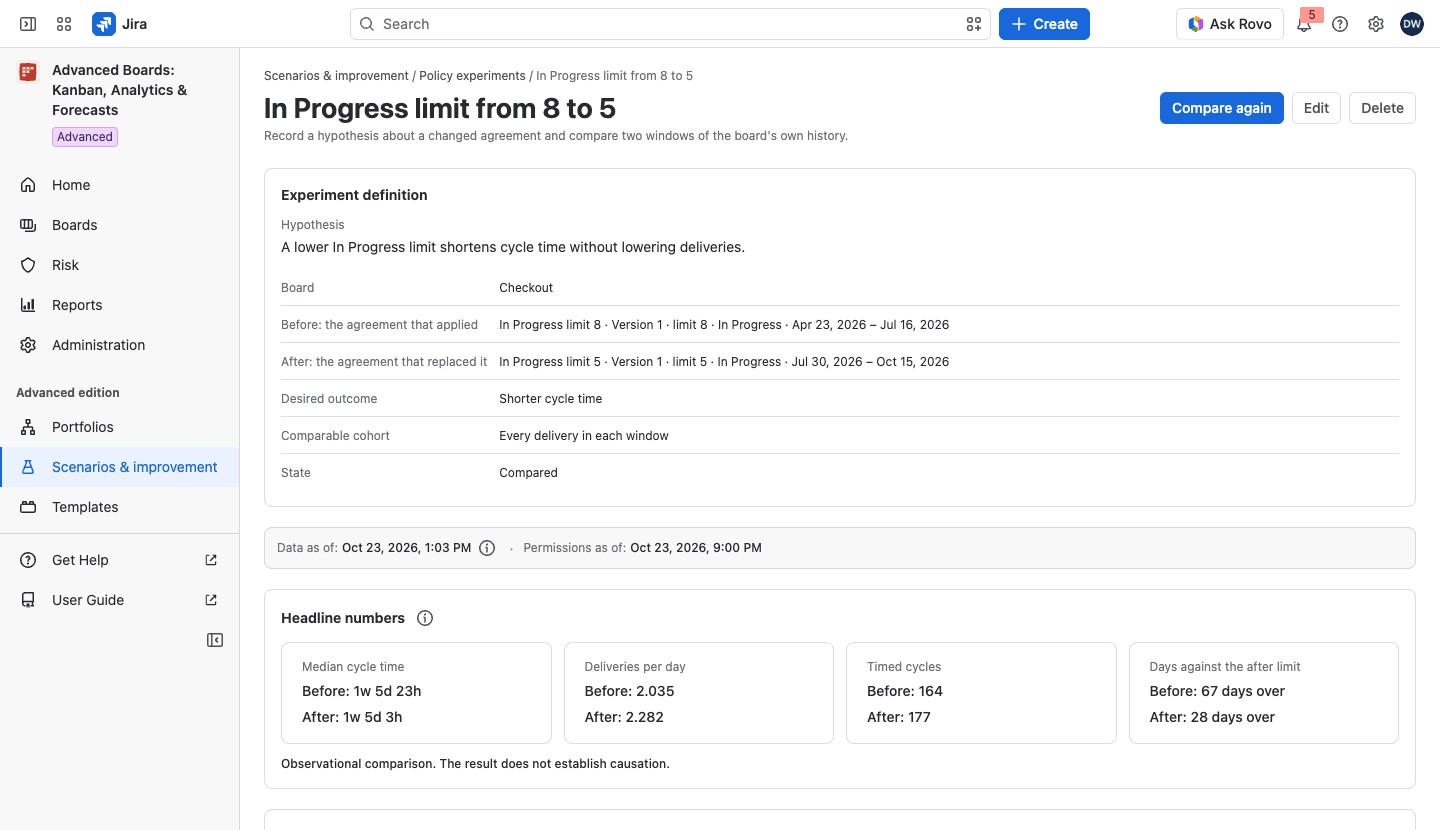Viewport: 1440px width, 830px height.
Task: Click the search bar's filter icon
Action: coord(974,24)
